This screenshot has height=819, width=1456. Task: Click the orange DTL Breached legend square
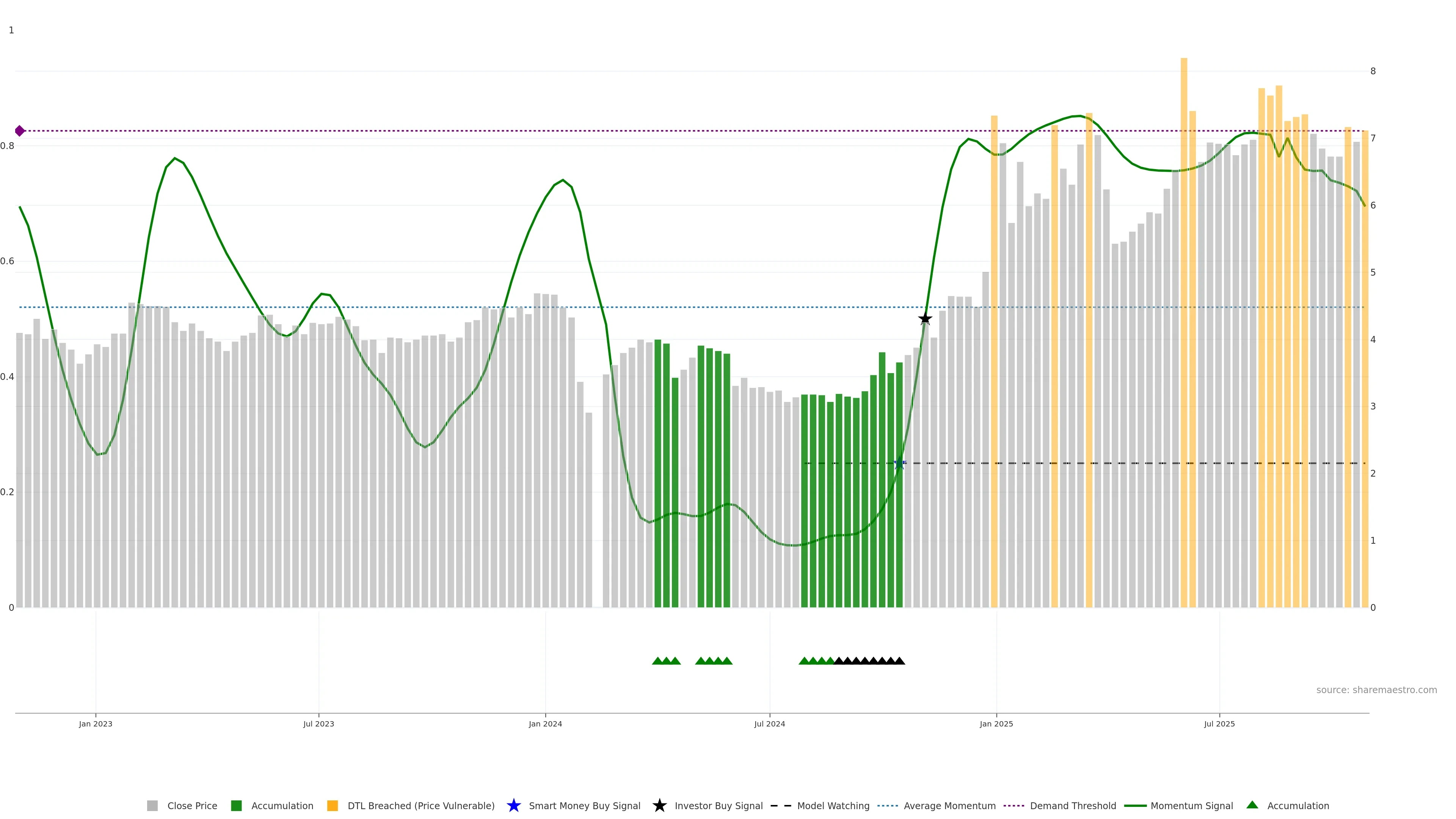333,806
